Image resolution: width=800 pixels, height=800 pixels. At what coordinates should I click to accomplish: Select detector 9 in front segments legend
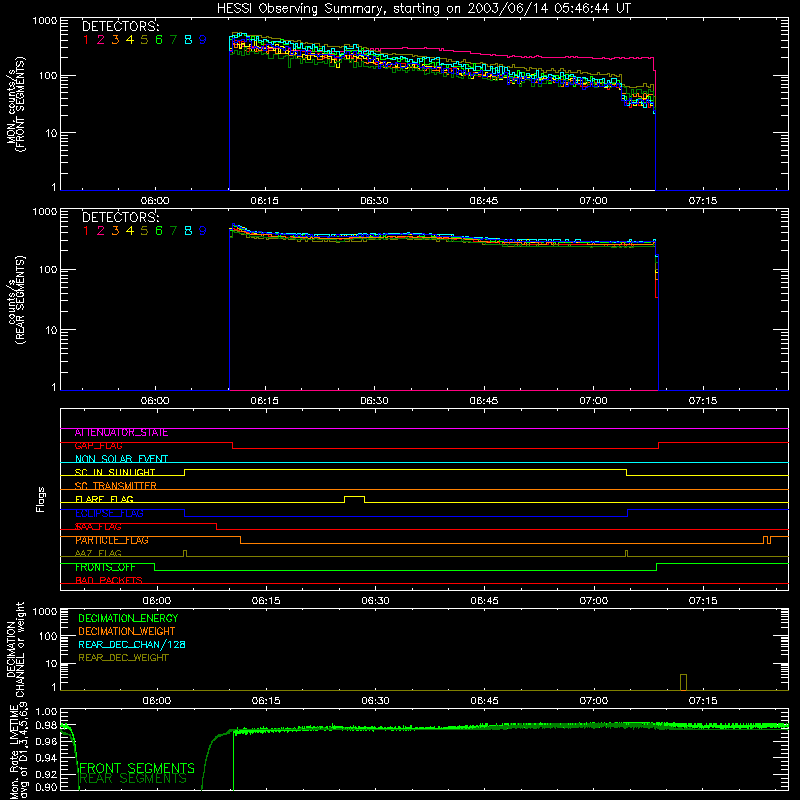pos(203,40)
